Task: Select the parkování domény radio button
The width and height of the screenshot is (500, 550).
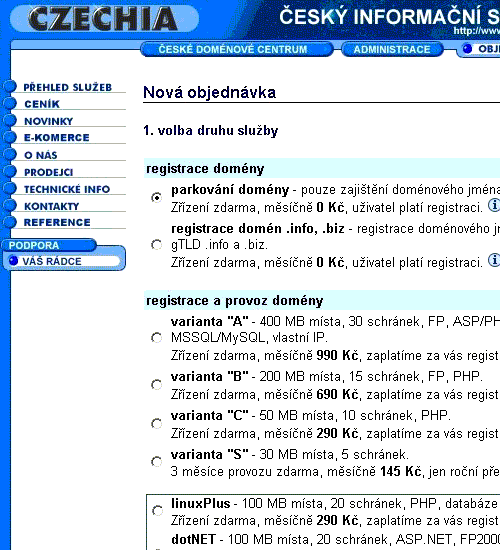Action: point(156,197)
